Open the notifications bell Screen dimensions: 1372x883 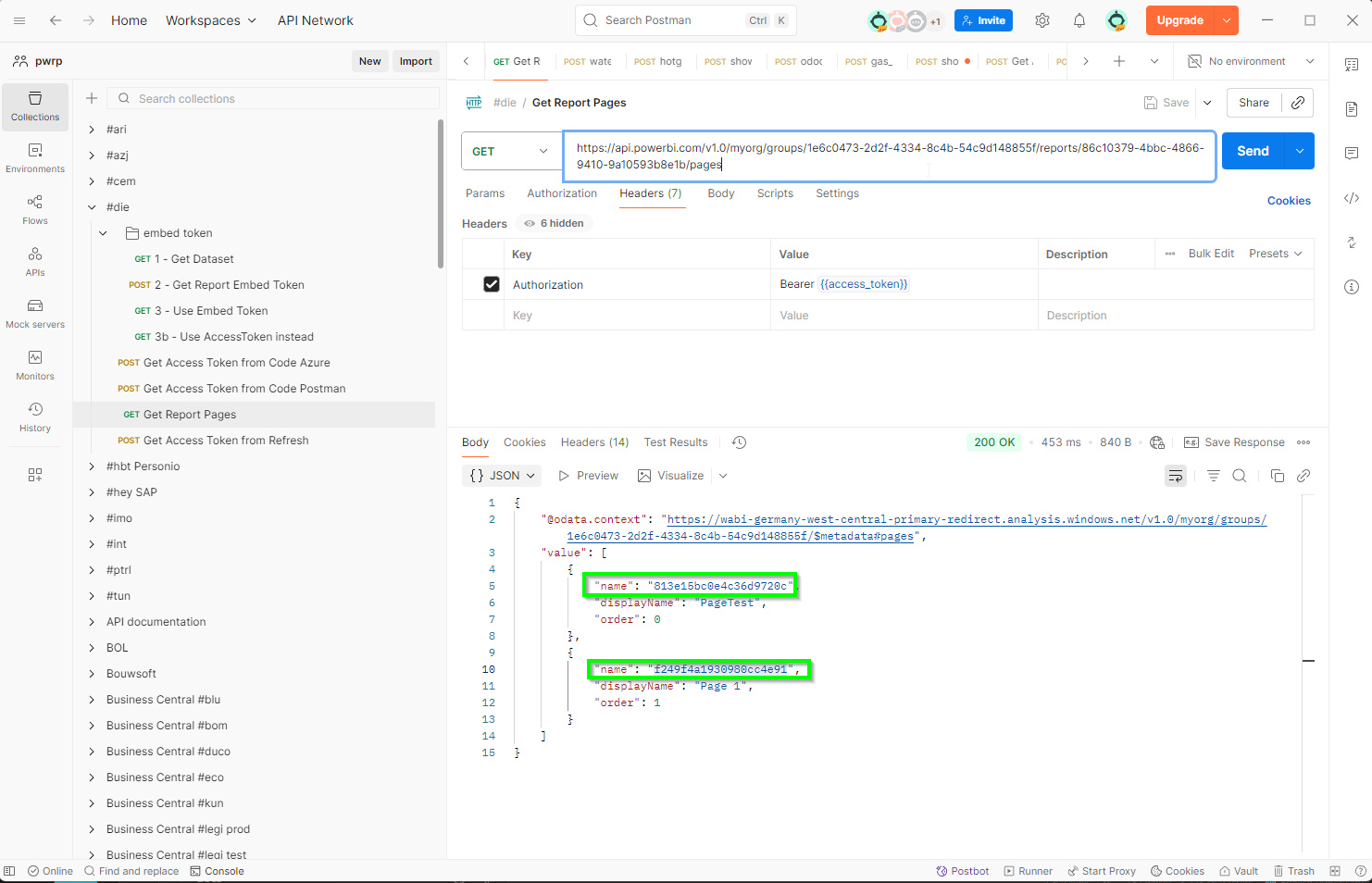tap(1079, 20)
